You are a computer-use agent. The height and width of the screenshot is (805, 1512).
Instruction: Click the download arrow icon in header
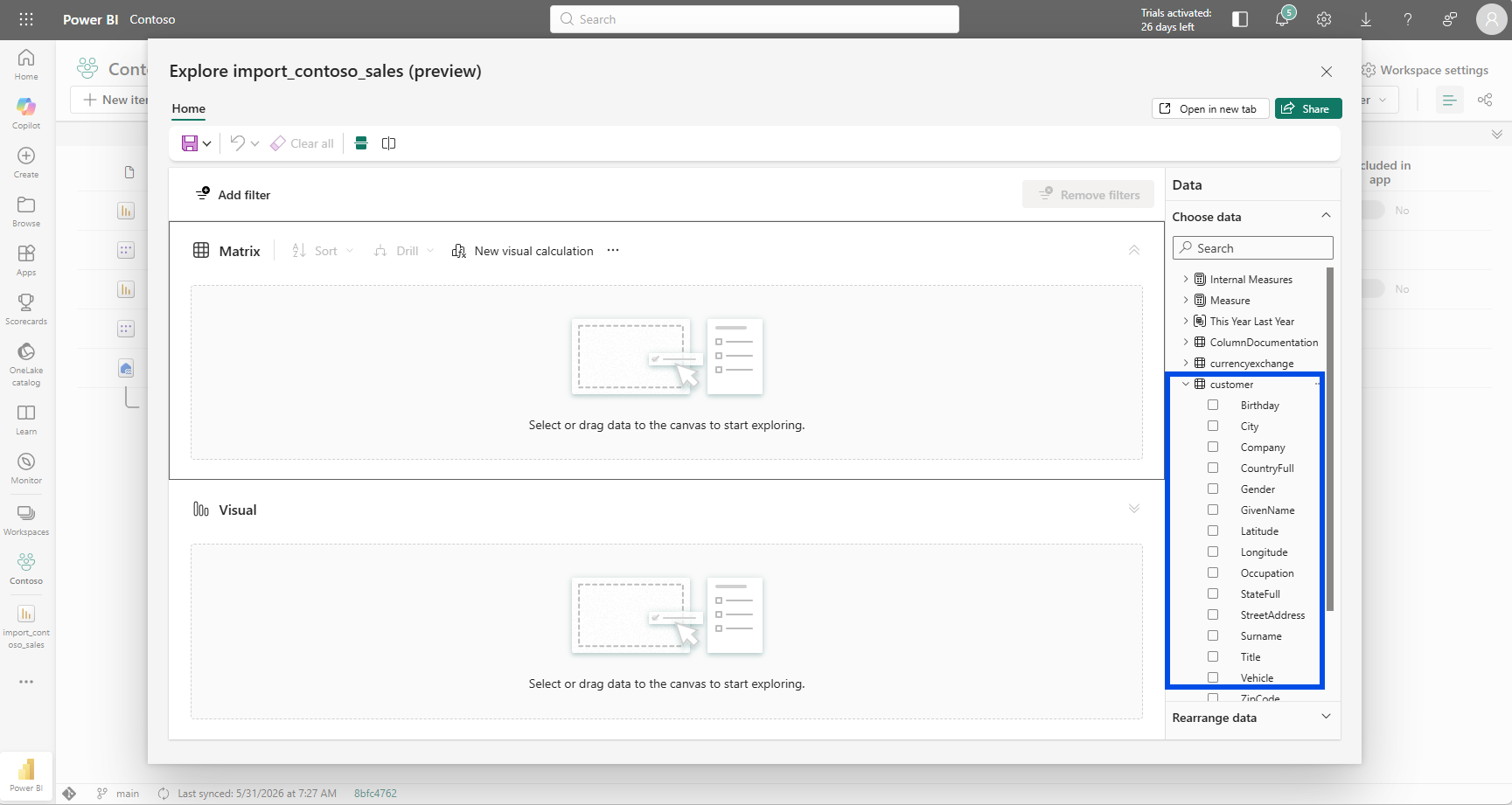(1366, 19)
